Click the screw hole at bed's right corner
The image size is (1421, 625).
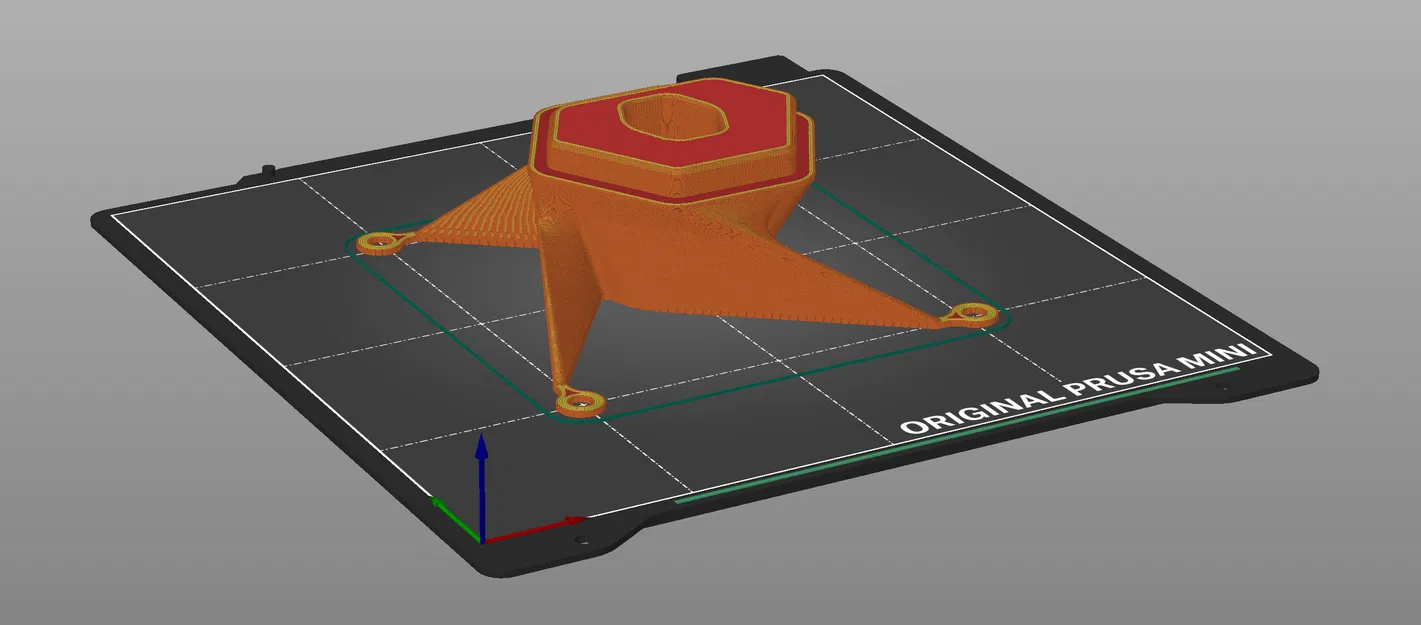[1217, 386]
